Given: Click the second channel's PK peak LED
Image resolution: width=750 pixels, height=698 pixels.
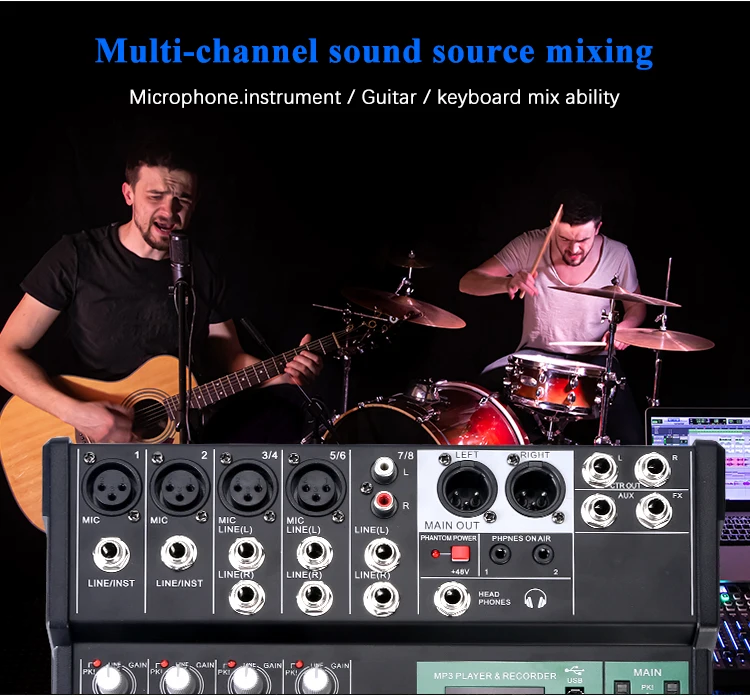Looking at the screenshot, I should click(x=165, y=664).
